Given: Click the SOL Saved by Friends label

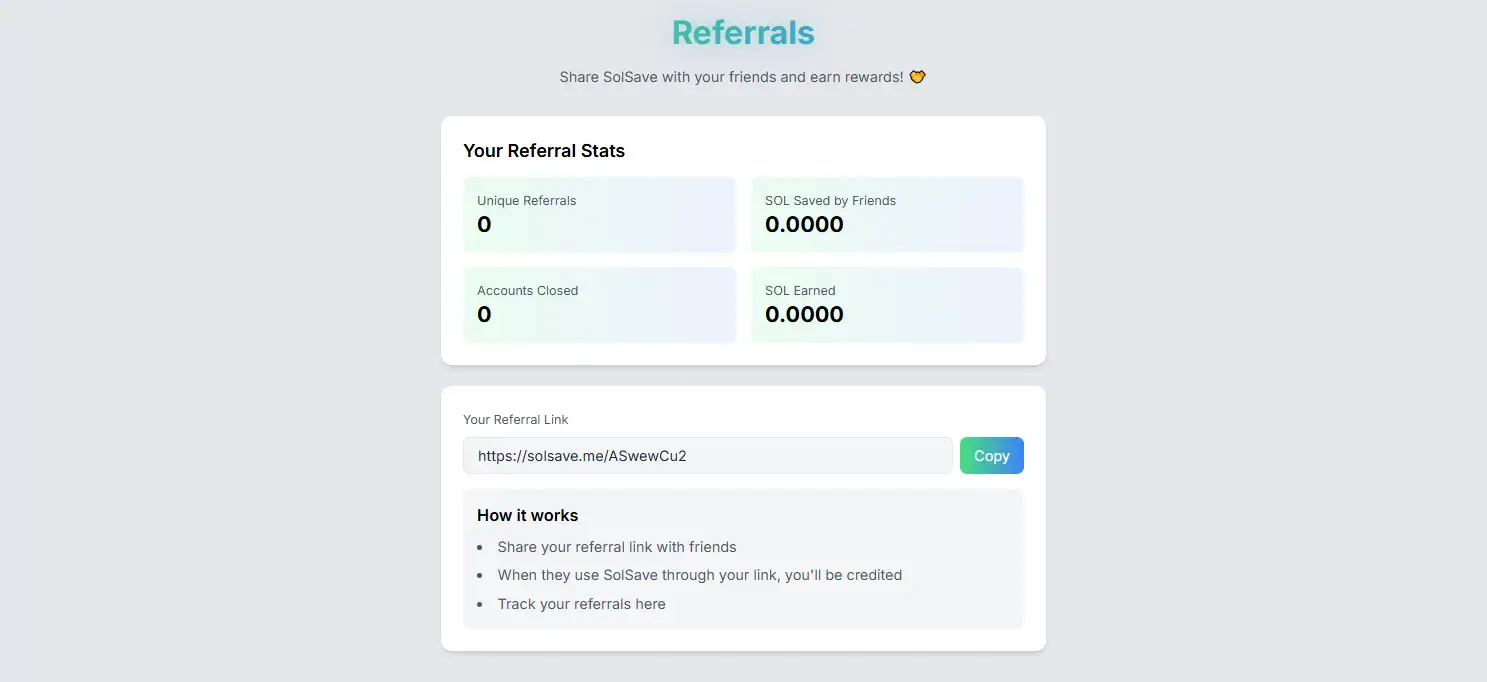Looking at the screenshot, I should coord(830,201).
